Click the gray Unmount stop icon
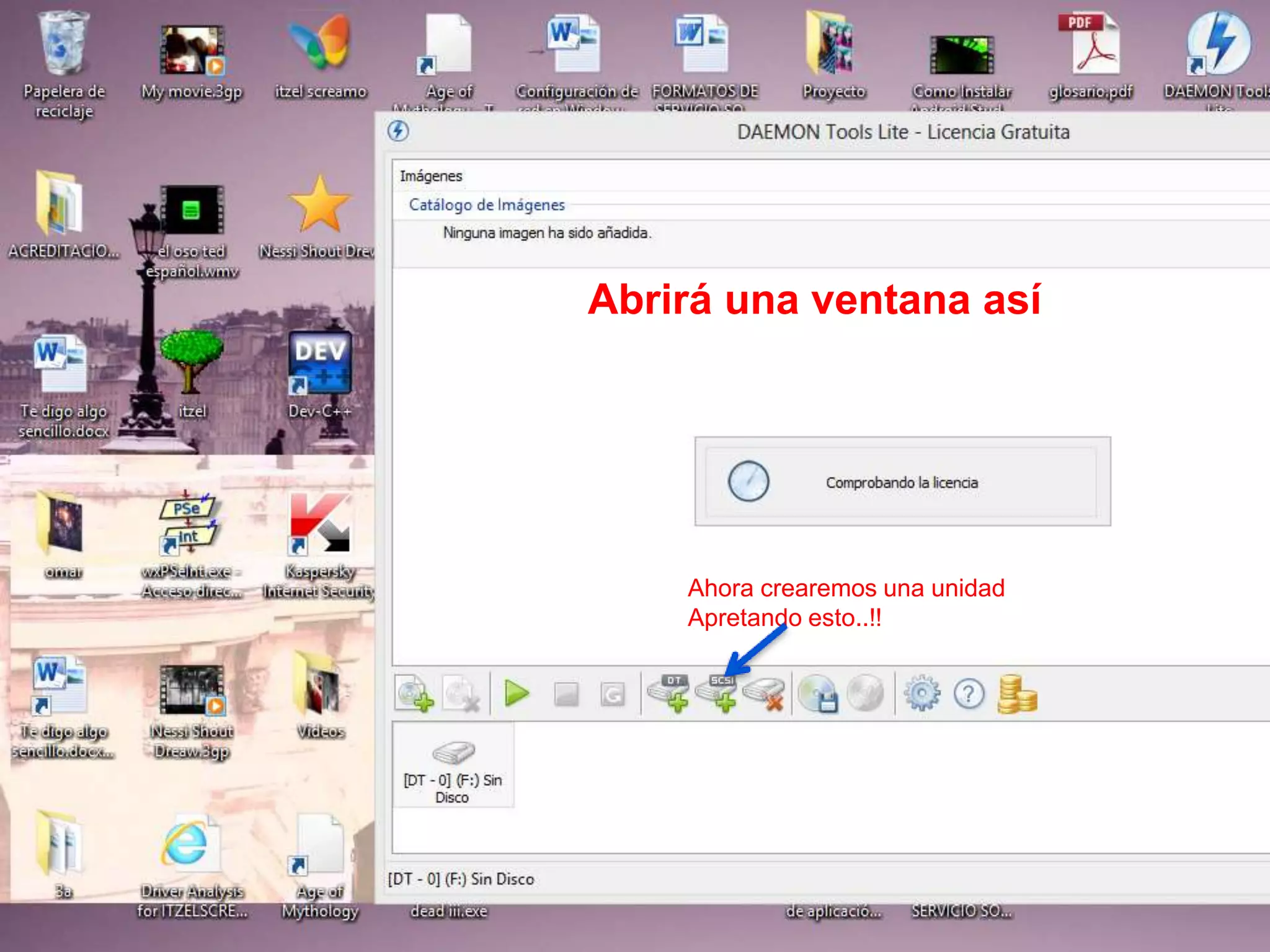Screen dimensions: 1270x952 pos(566,694)
